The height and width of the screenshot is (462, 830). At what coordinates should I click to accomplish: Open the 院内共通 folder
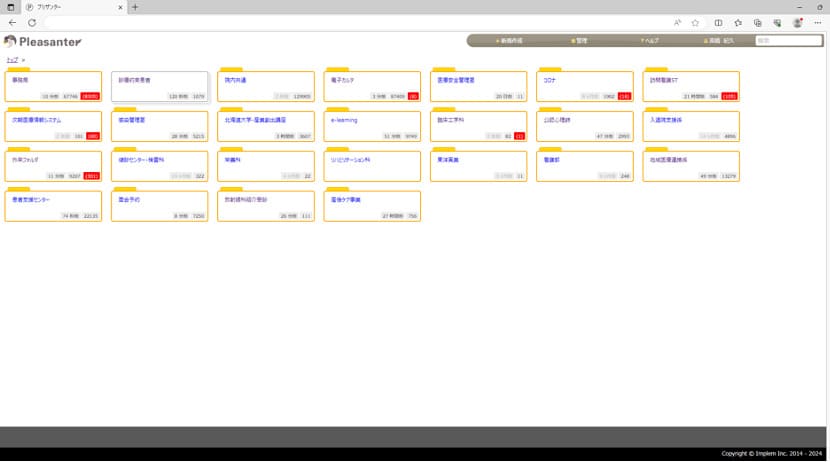tap(265, 86)
